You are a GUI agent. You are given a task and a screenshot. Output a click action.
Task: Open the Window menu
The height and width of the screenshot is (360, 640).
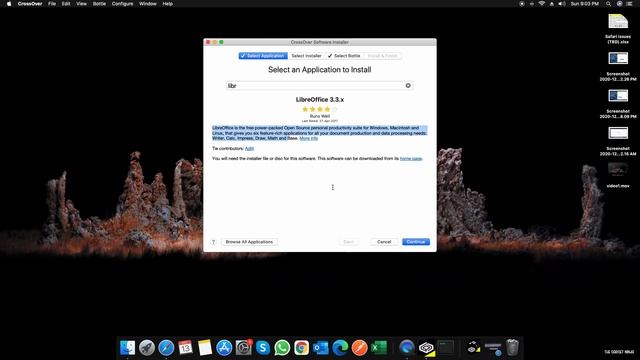[148, 4]
